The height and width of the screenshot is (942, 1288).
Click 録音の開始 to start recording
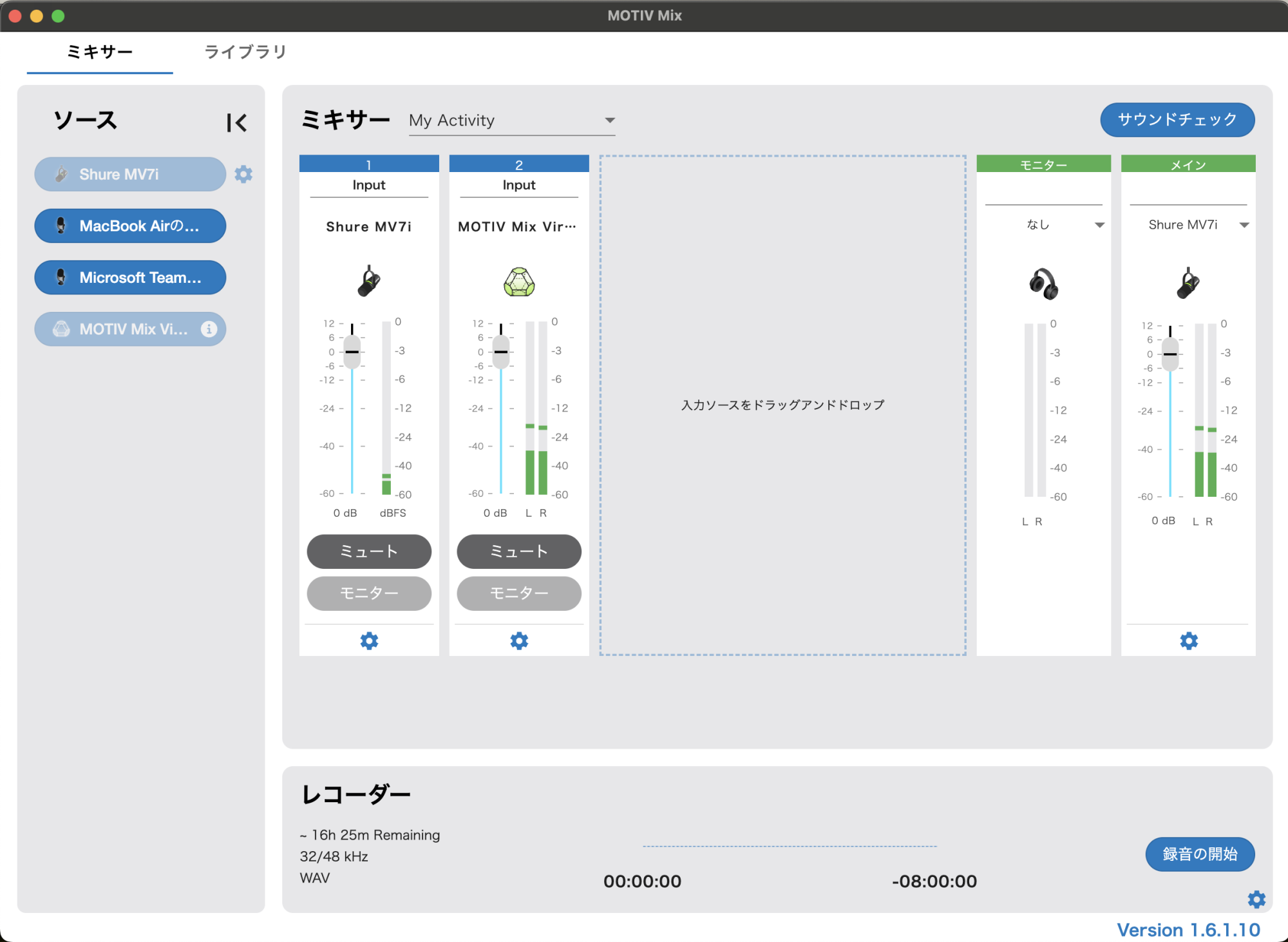coord(1200,854)
